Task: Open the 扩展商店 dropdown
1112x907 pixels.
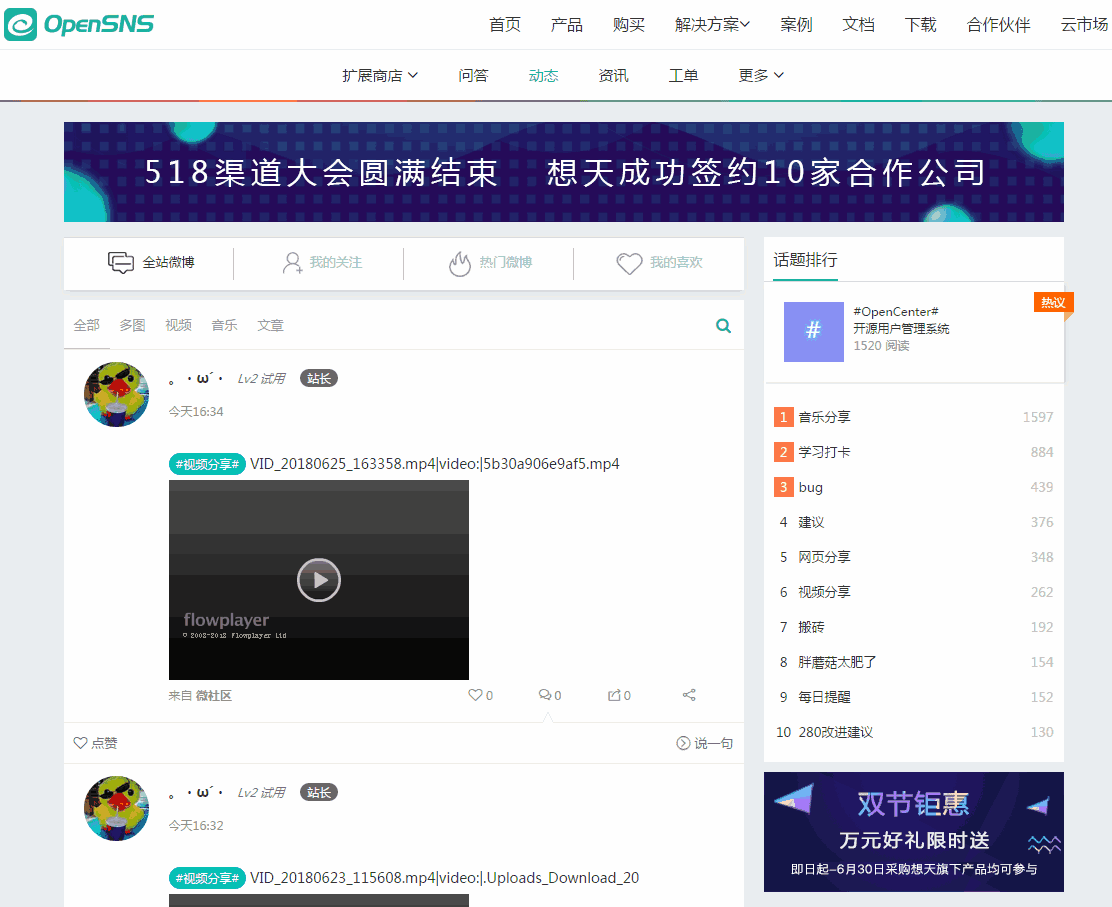Action: 379,74
